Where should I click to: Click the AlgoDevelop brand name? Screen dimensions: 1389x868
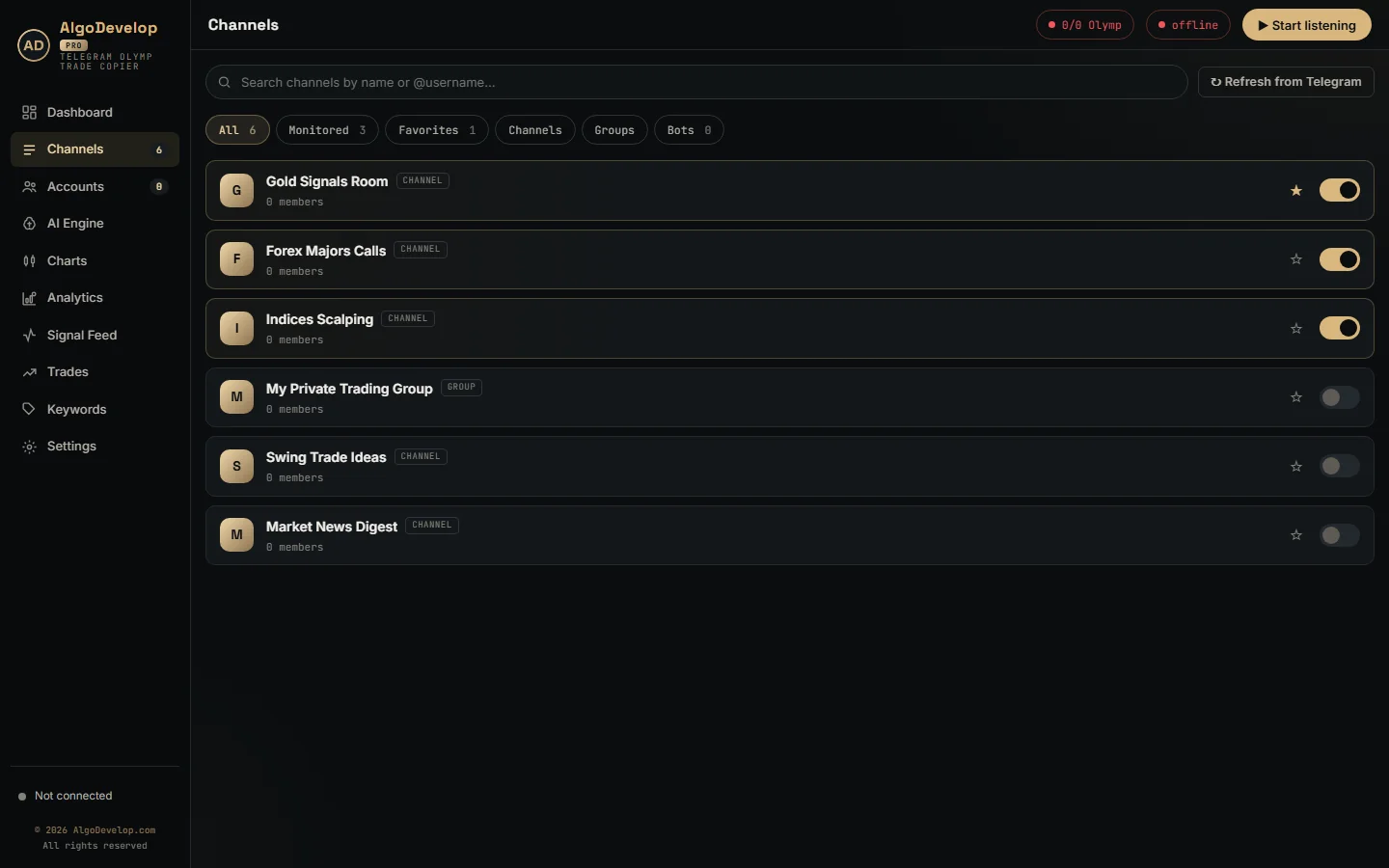click(108, 28)
